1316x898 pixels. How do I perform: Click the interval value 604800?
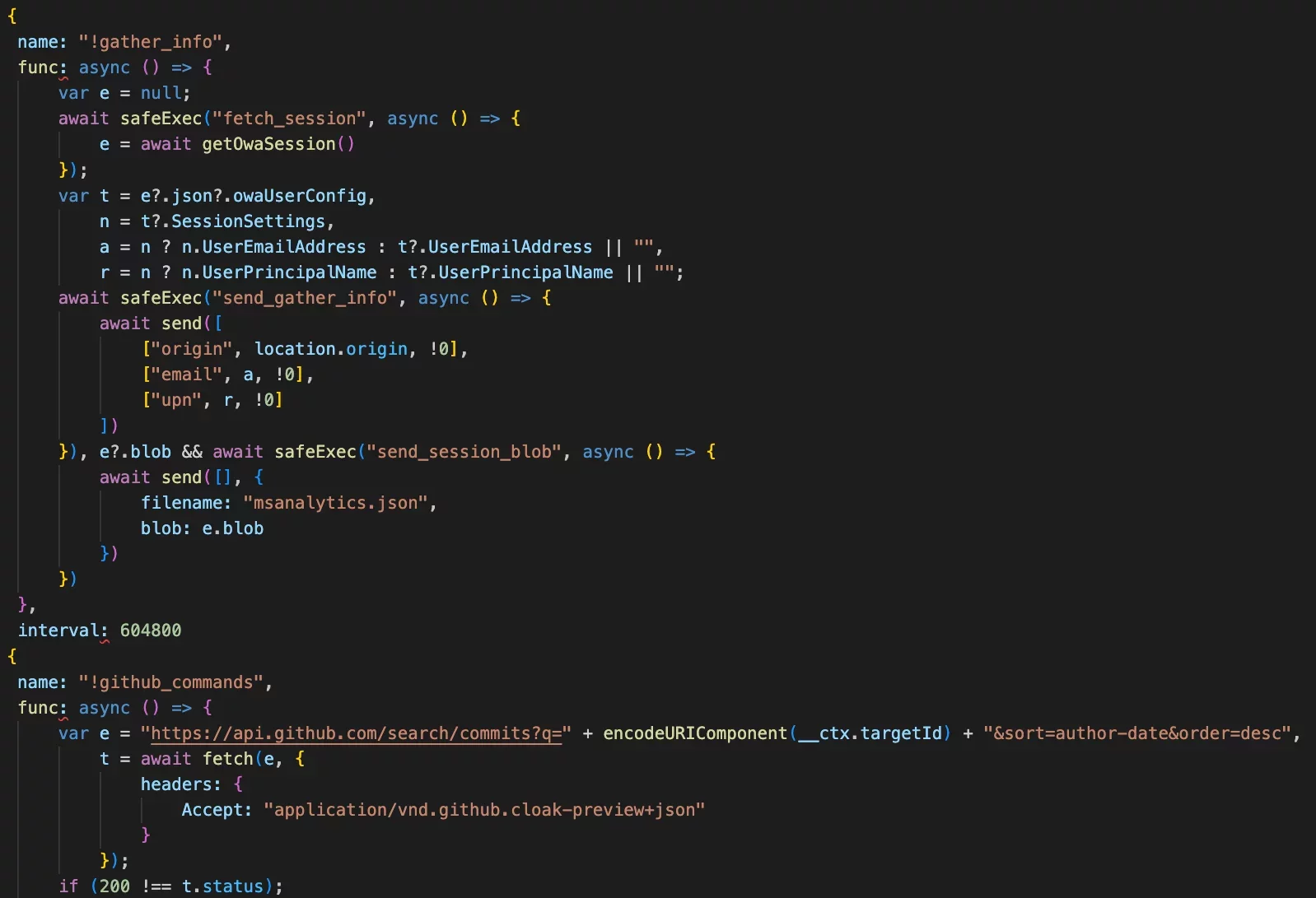pyautogui.click(x=151, y=630)
